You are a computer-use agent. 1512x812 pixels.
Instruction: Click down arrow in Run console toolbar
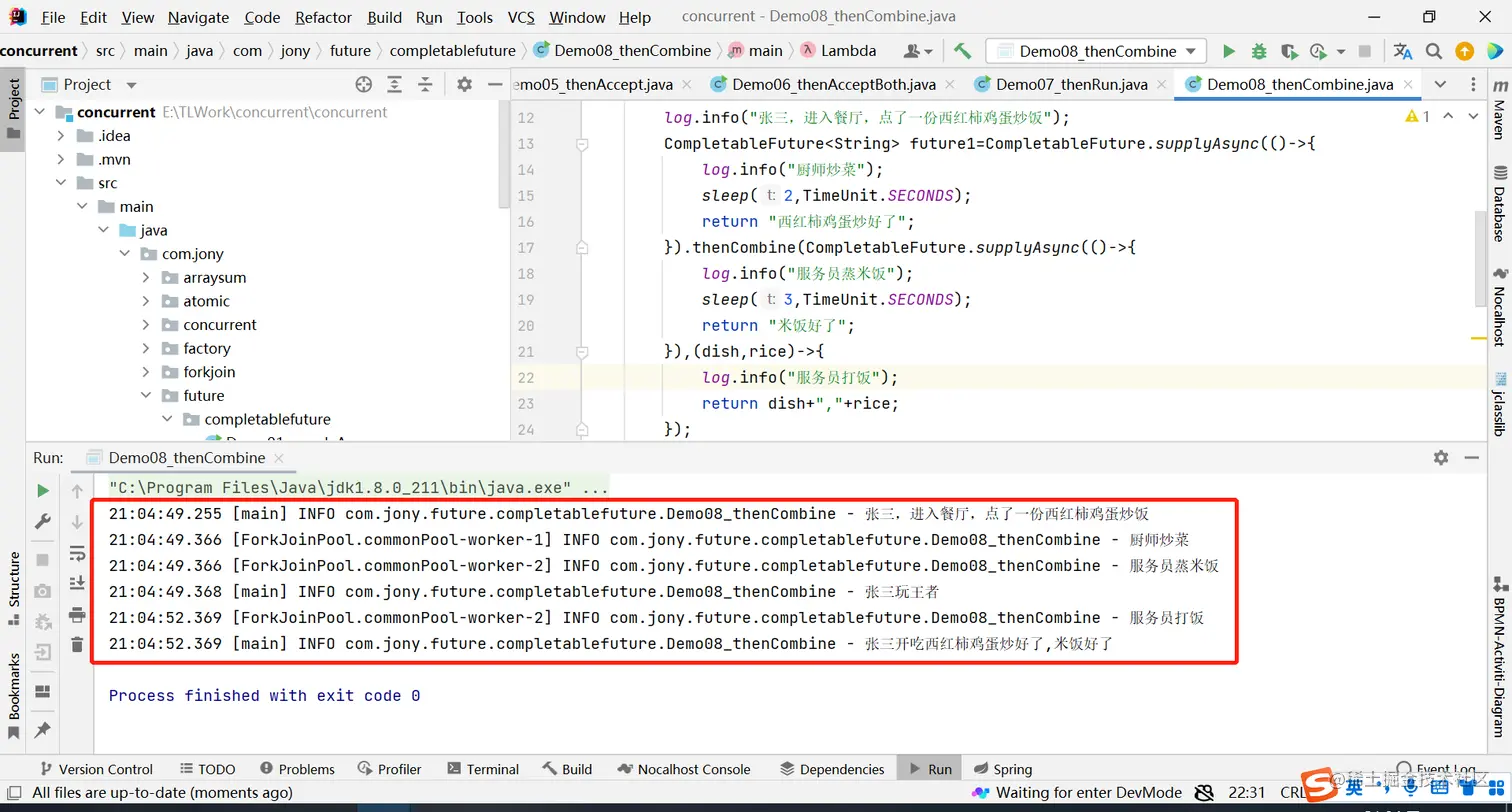coord(77,521)
